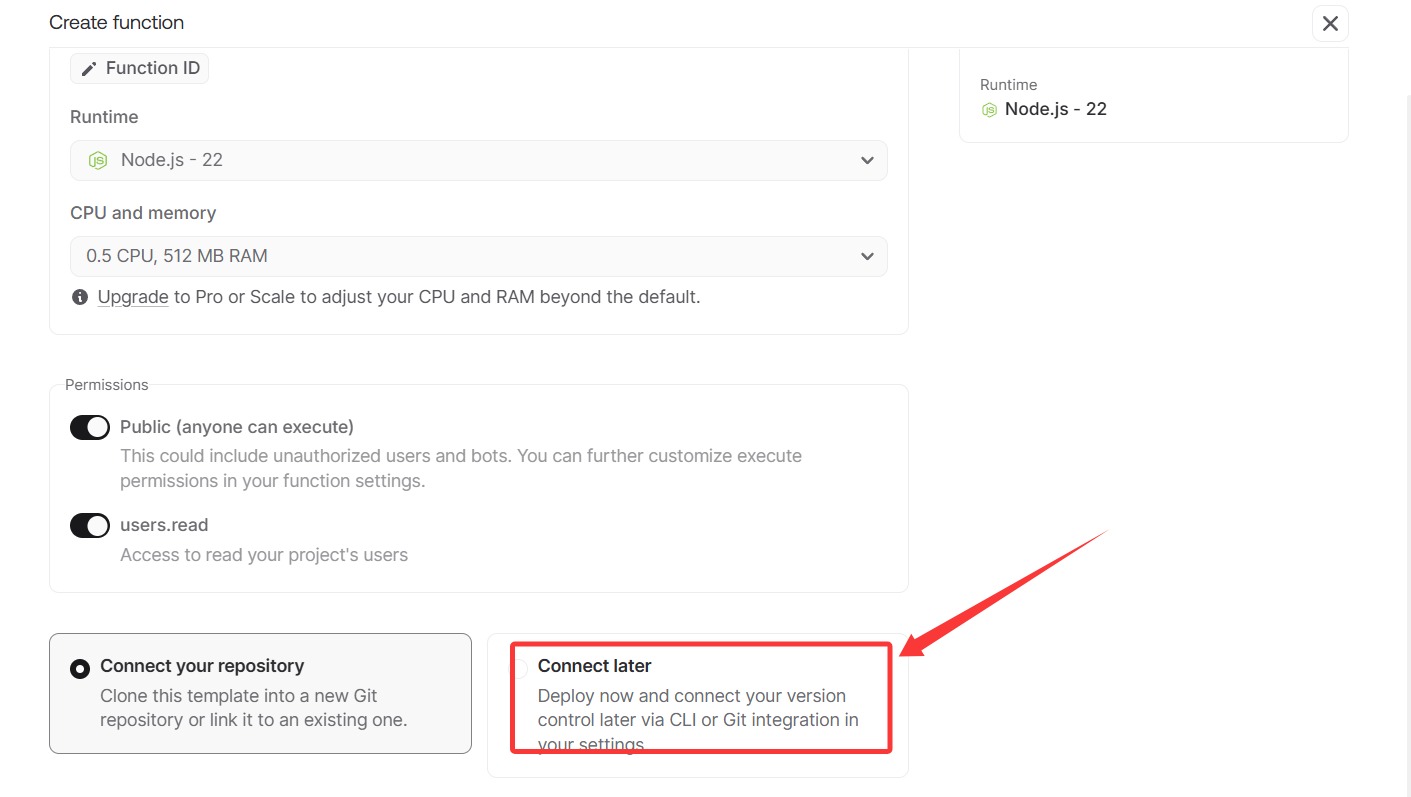Viewport: 1411px width, 797px height.
Task: Click the Upgrade link
Action: click(133, 297)
